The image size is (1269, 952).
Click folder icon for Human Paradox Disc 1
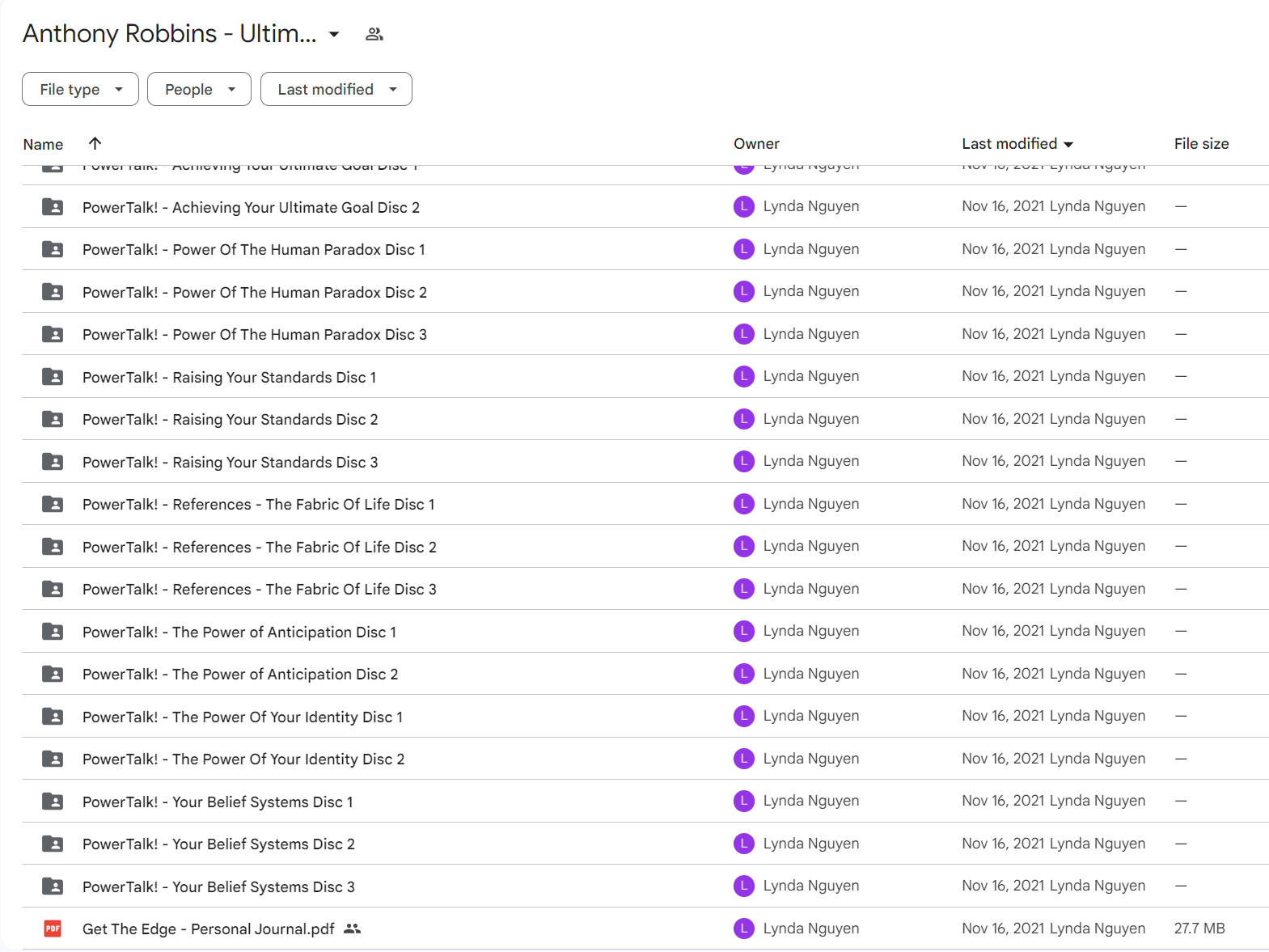pyautogui.click(x=53, y=249)
